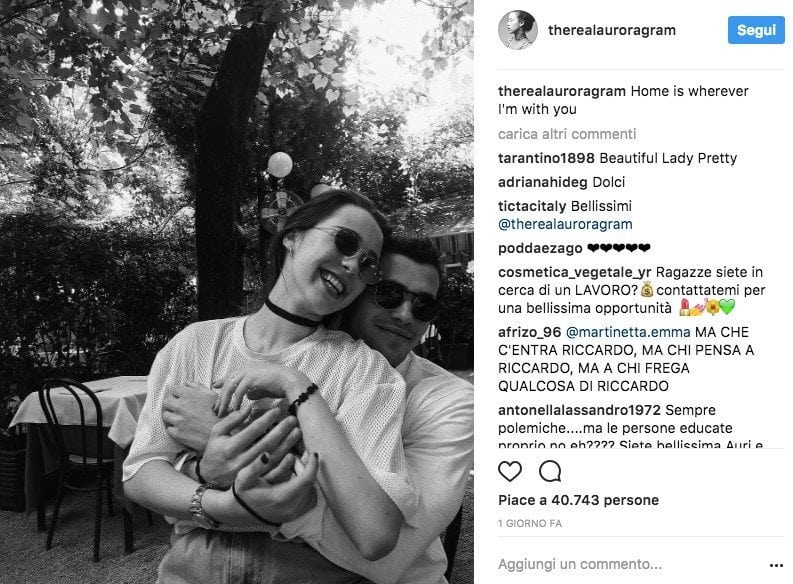The width and height of the screenshot is (793, 584).
Task: Load more comments via carica altri commenti
Action: [x=567, y=134]
